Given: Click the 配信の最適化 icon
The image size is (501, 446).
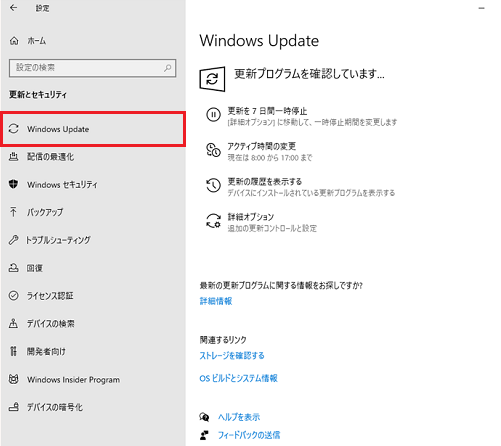Looking at the screenshot, I should tap(13, 156).
